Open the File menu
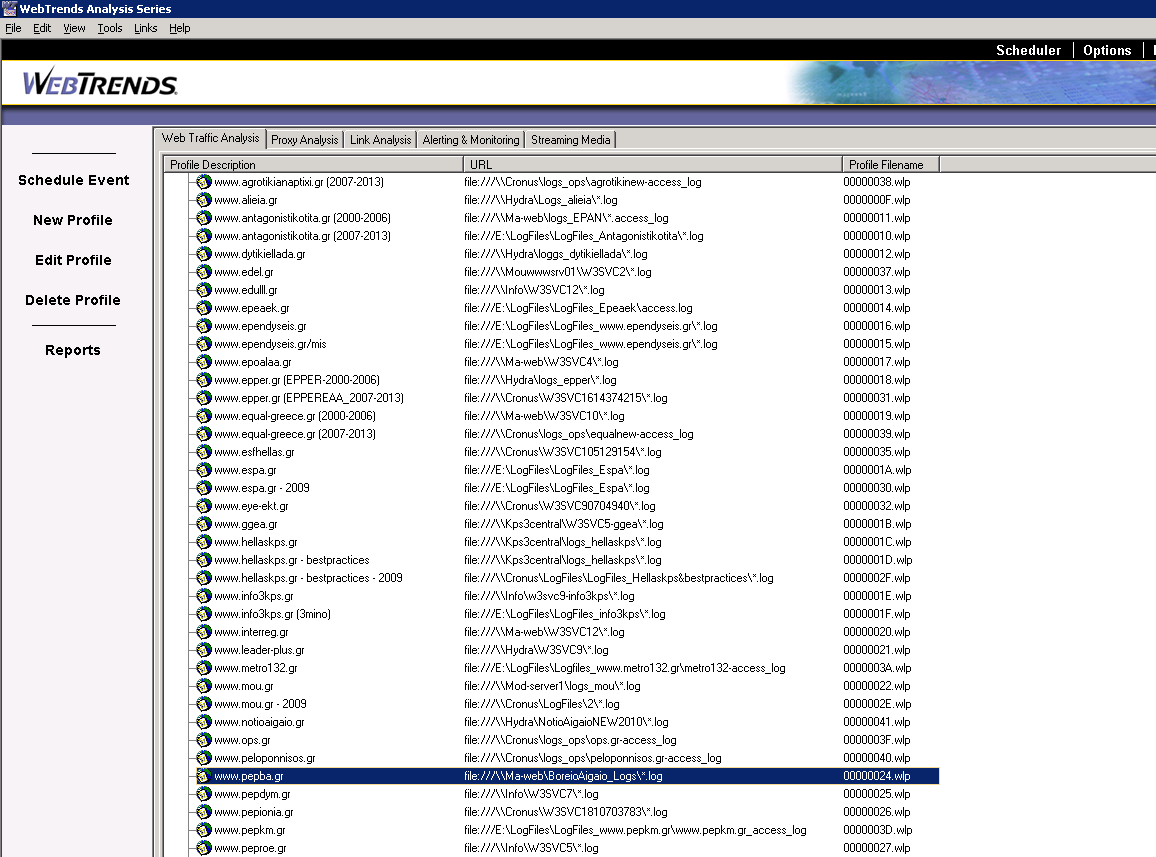Image resolution: width=1156 pixels, height=857 pixels. [13, 28]
